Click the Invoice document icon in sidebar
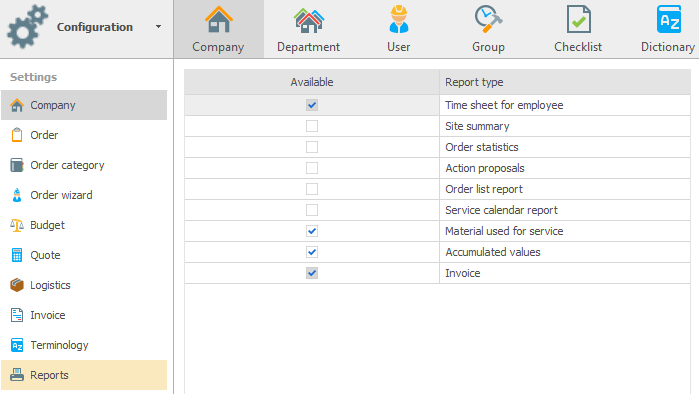 click(17, 315)
